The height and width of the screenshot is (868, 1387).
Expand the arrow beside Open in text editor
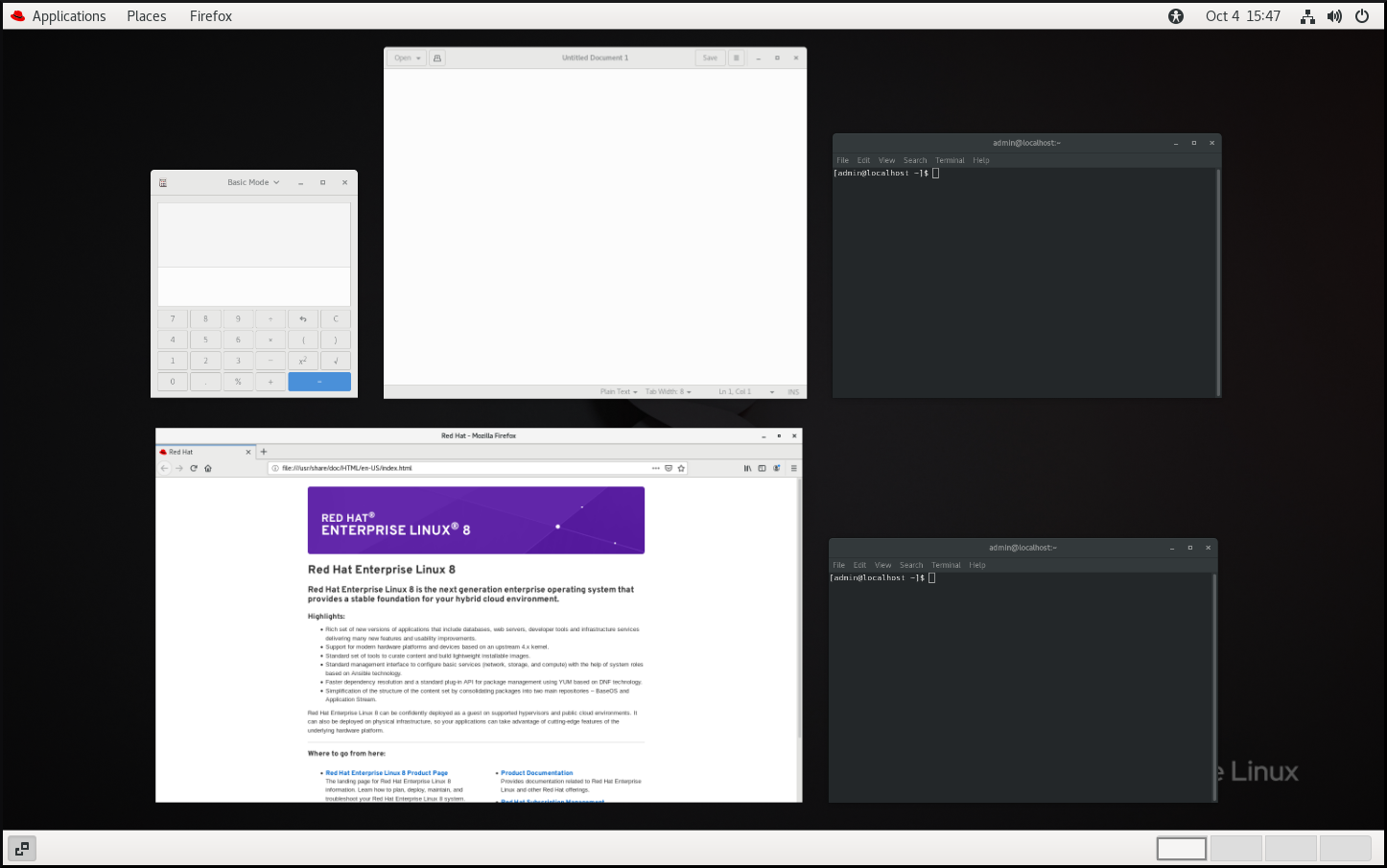coord(419,59)
